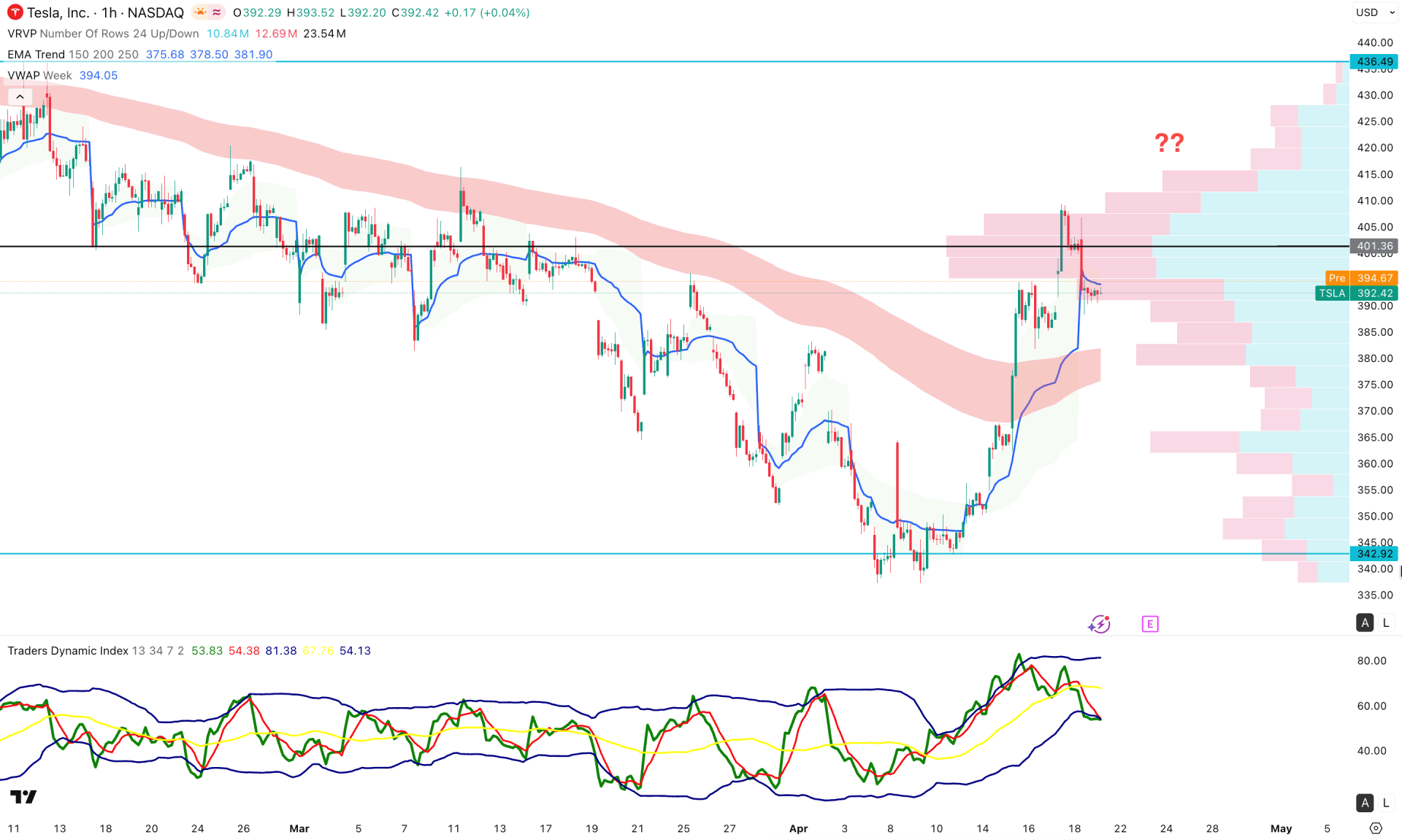This screenshot has height=840, width=1402.
Task: Click VRVP total volume 23.54 M
Action: [x=325, y=34]
